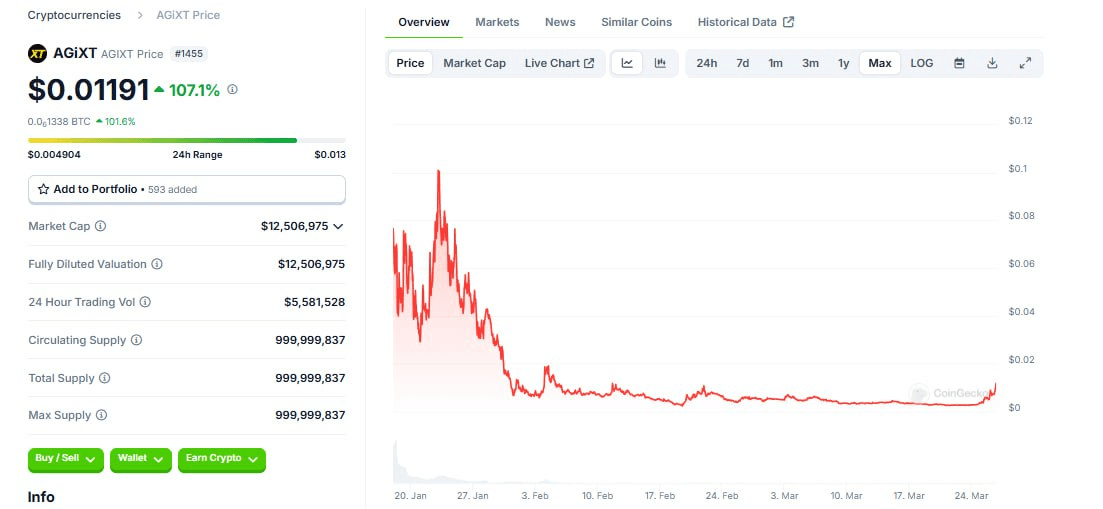This screenshot has height=509, width=1103.
Task: Open the Fully Diluted Valuation info icon
Action: [x=157, y=264]
